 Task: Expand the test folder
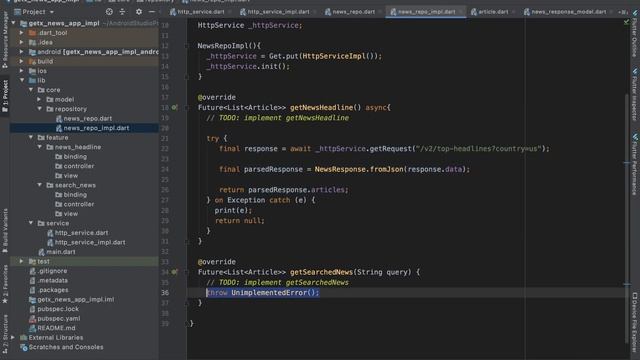(22, 261)
